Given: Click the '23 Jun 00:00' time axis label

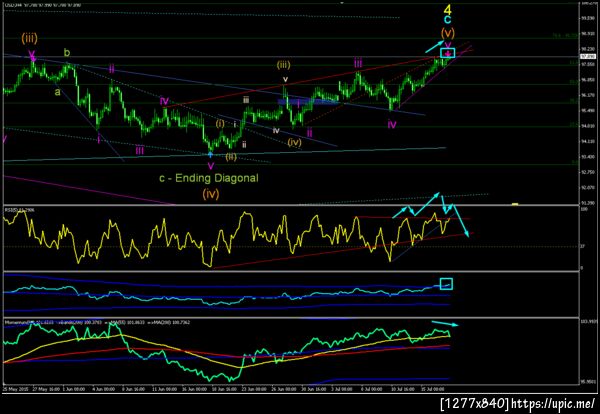Looking at the screenshot, I should pyautogui.click(x=254, y=389).
